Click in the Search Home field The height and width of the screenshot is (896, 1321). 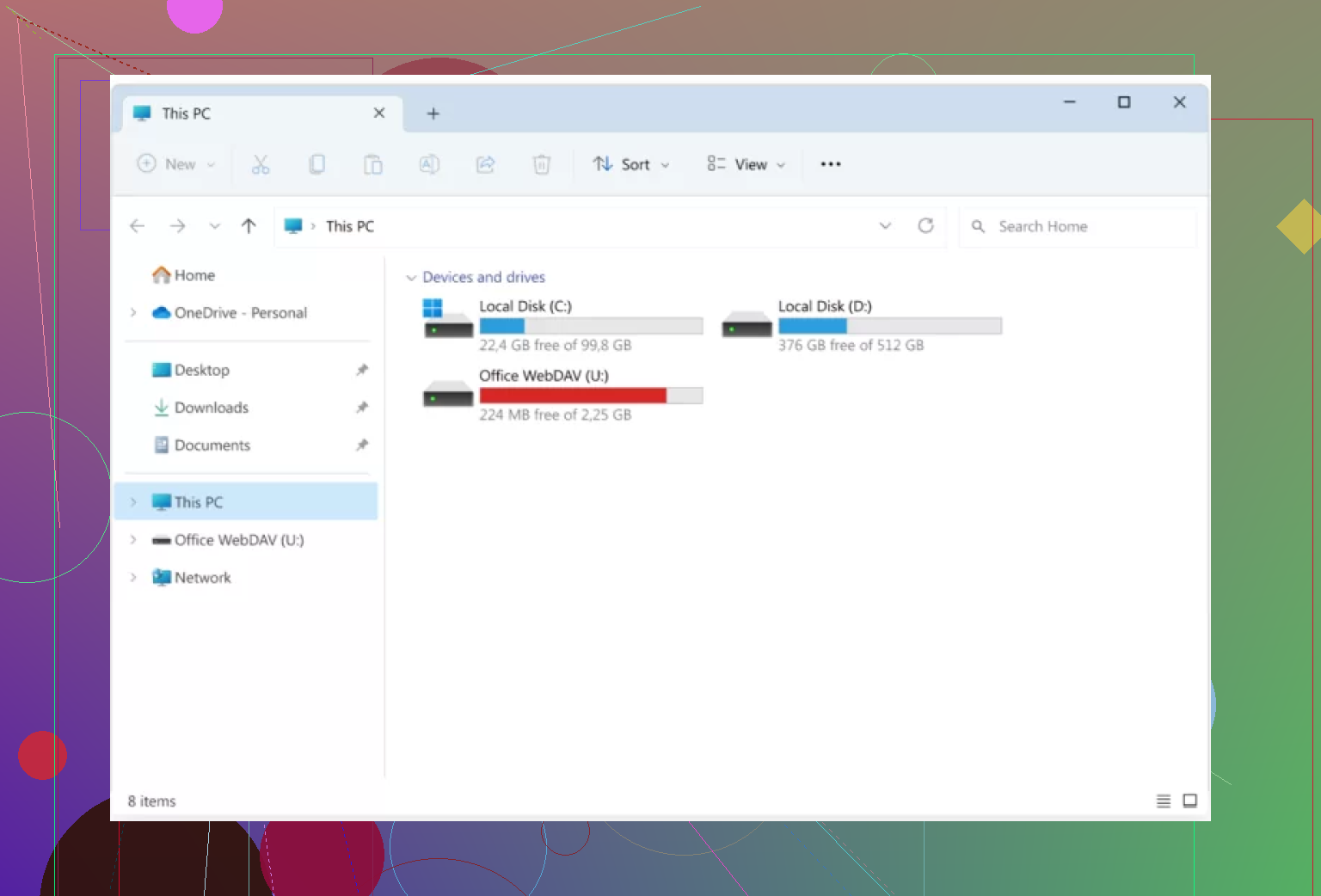point(1078,226)
